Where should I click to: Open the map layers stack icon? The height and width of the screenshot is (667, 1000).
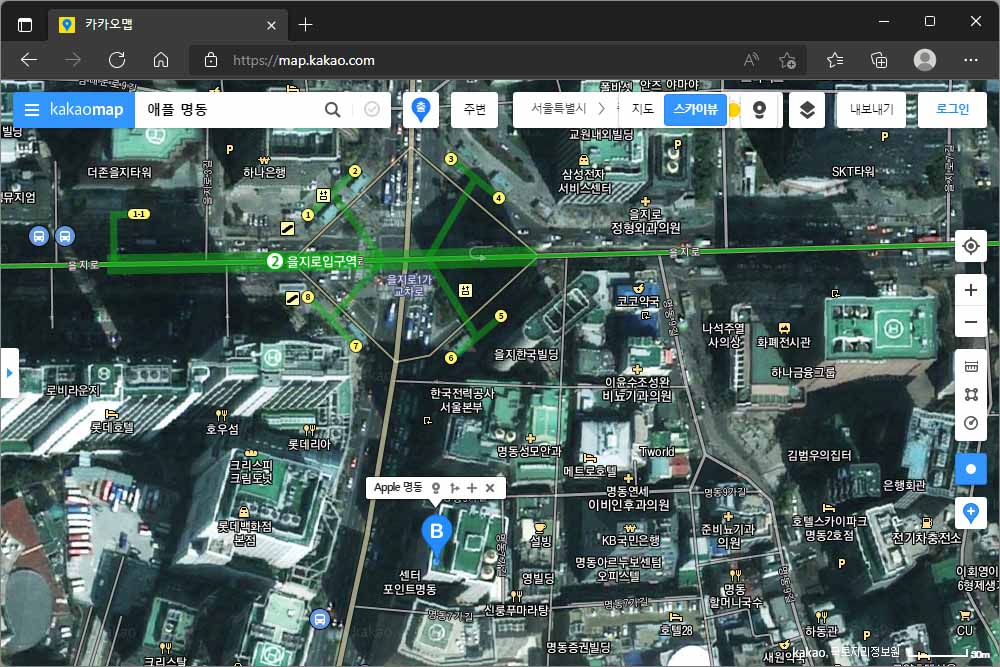pos(807,110)
